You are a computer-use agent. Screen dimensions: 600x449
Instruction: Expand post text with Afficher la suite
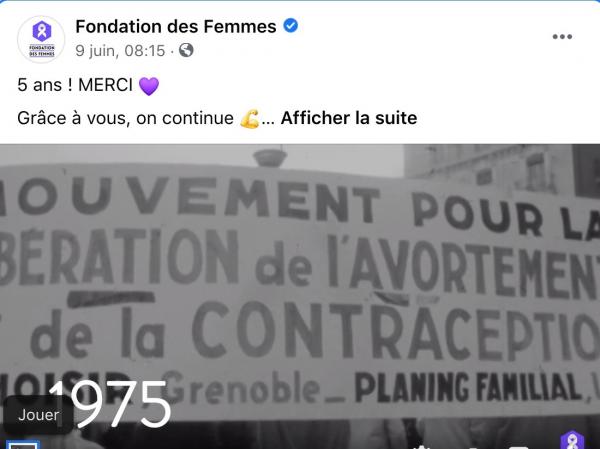[x=349, y=118]
